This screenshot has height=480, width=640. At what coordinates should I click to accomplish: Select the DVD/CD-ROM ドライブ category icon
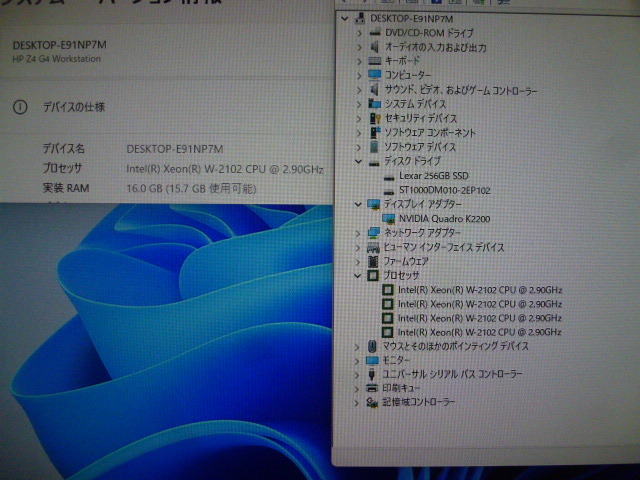[x=375, y=33]
